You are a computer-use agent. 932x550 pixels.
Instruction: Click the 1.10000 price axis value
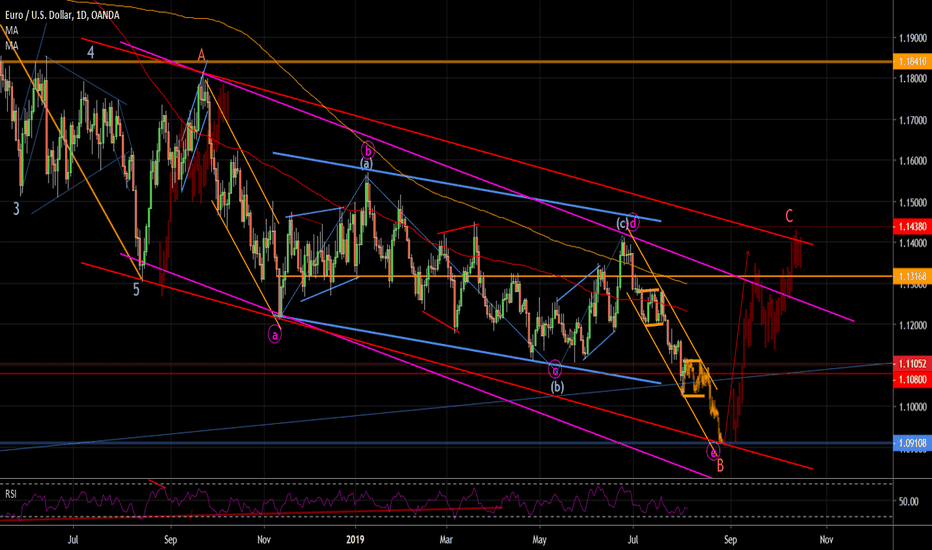point(913,407)
